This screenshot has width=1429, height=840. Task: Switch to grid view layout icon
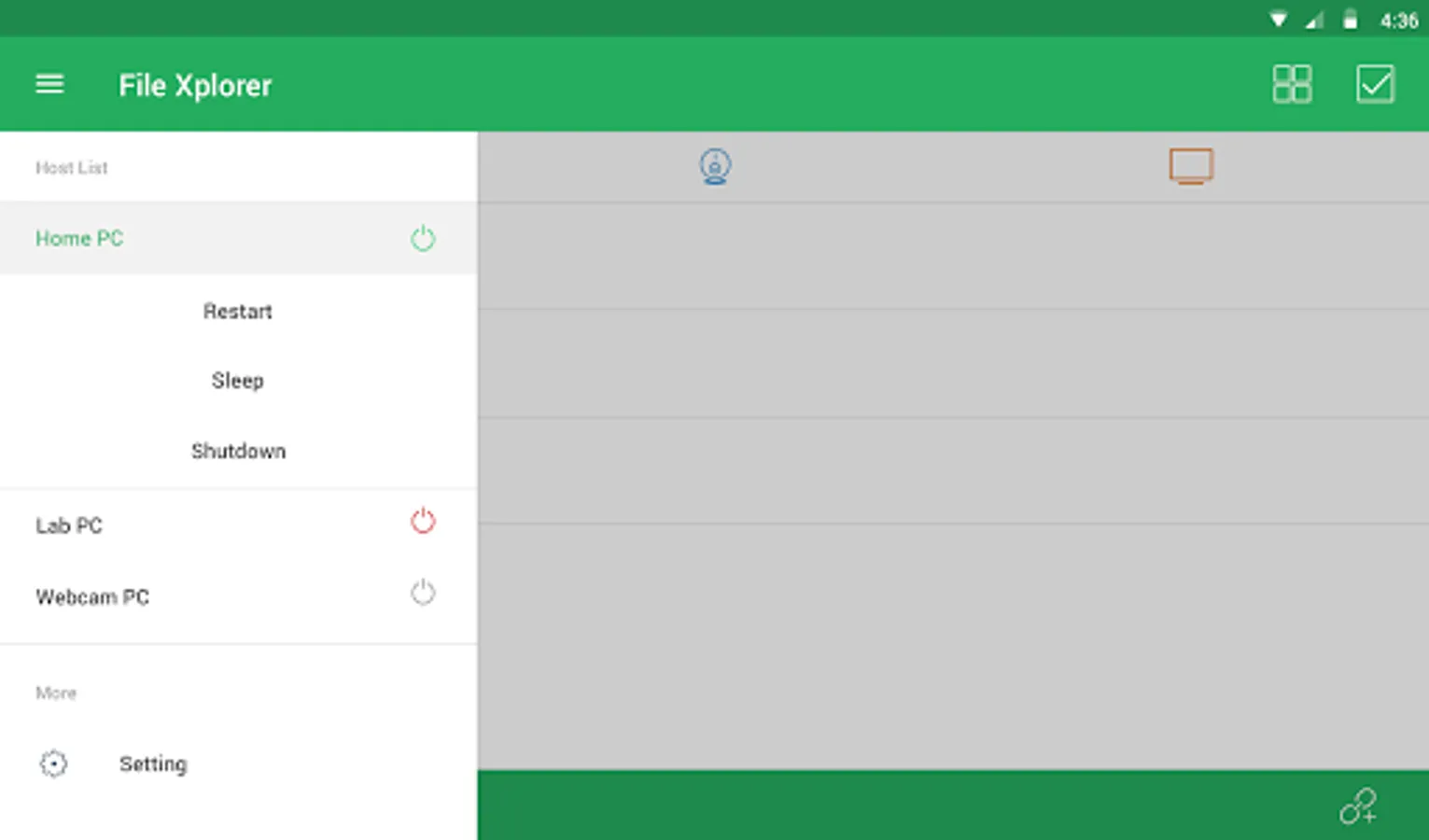pos(1292,84)
